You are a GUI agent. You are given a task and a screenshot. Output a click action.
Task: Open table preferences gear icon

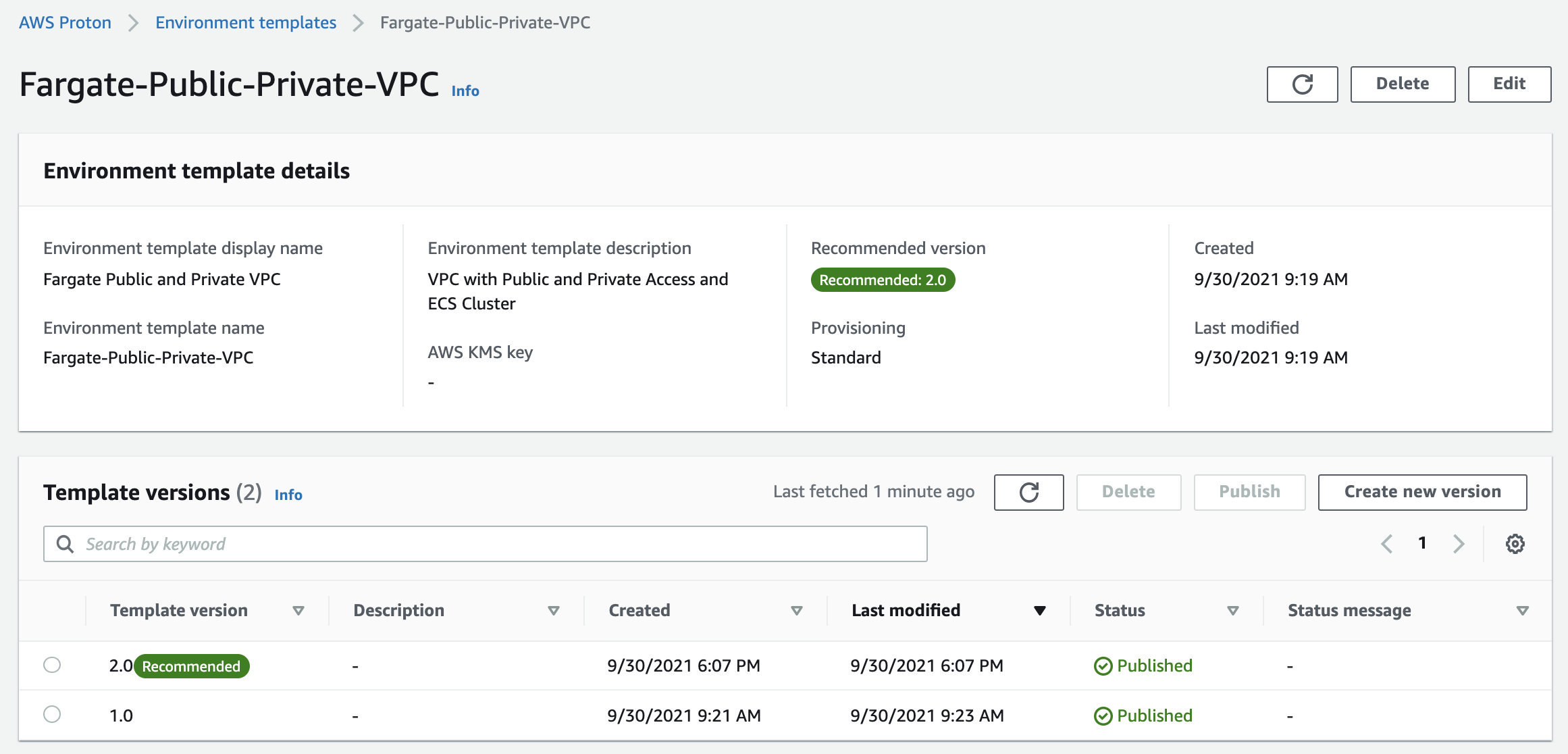[x=1515, y=544]
